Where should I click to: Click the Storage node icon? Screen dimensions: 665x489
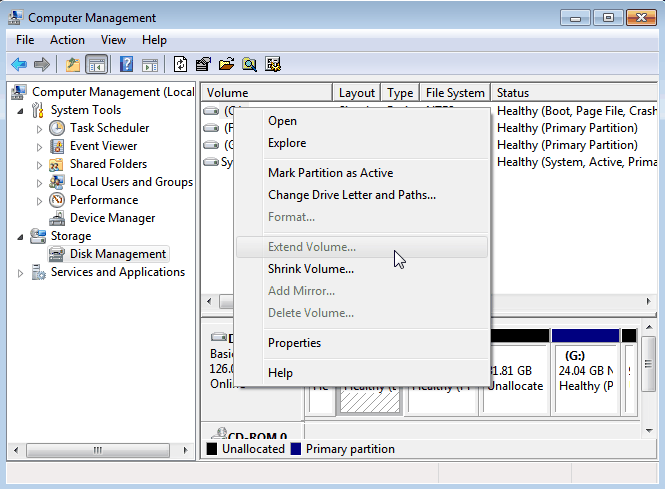[38, 236]
